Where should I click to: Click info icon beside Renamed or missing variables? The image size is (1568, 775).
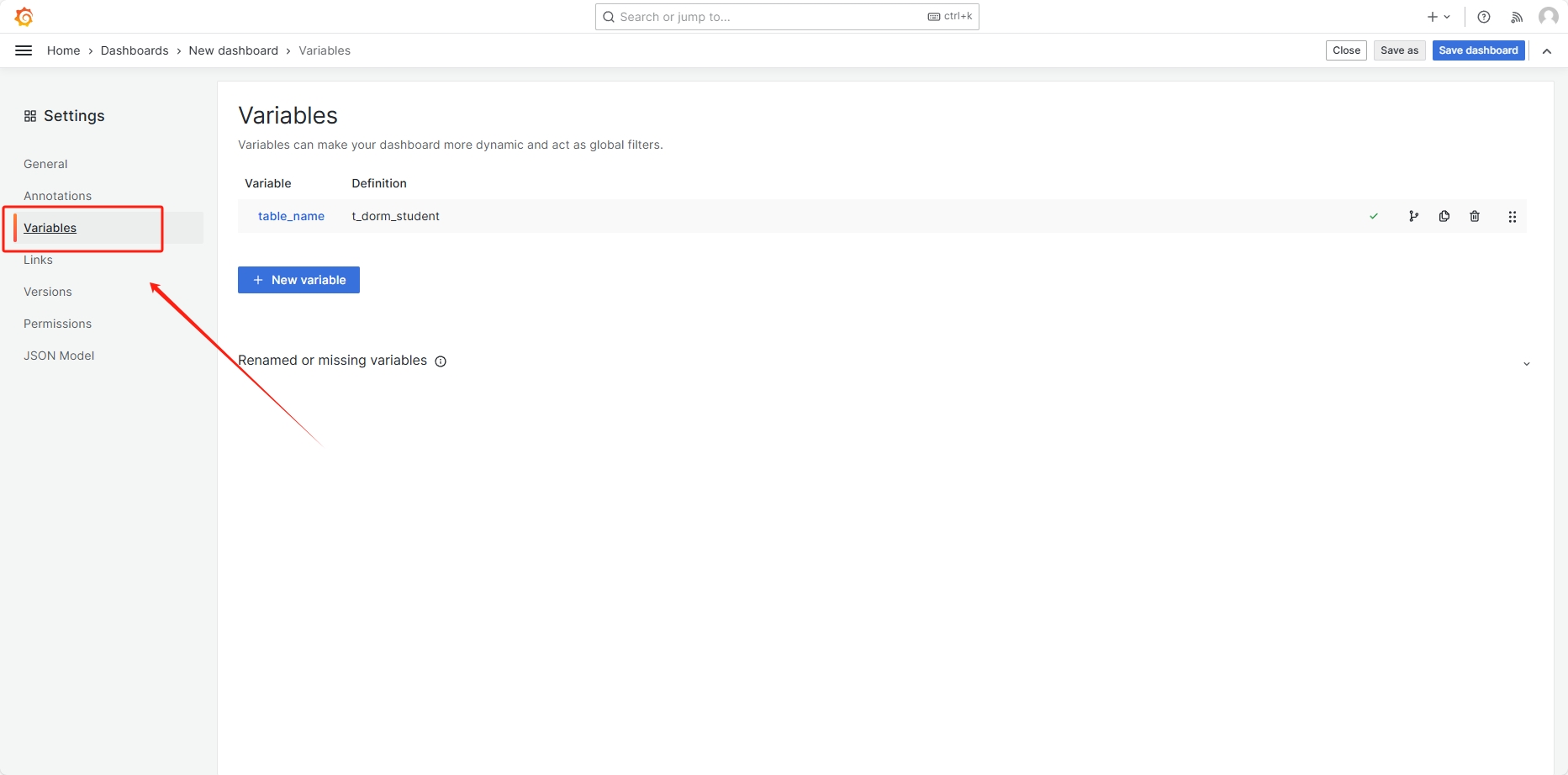coord(441,361)
